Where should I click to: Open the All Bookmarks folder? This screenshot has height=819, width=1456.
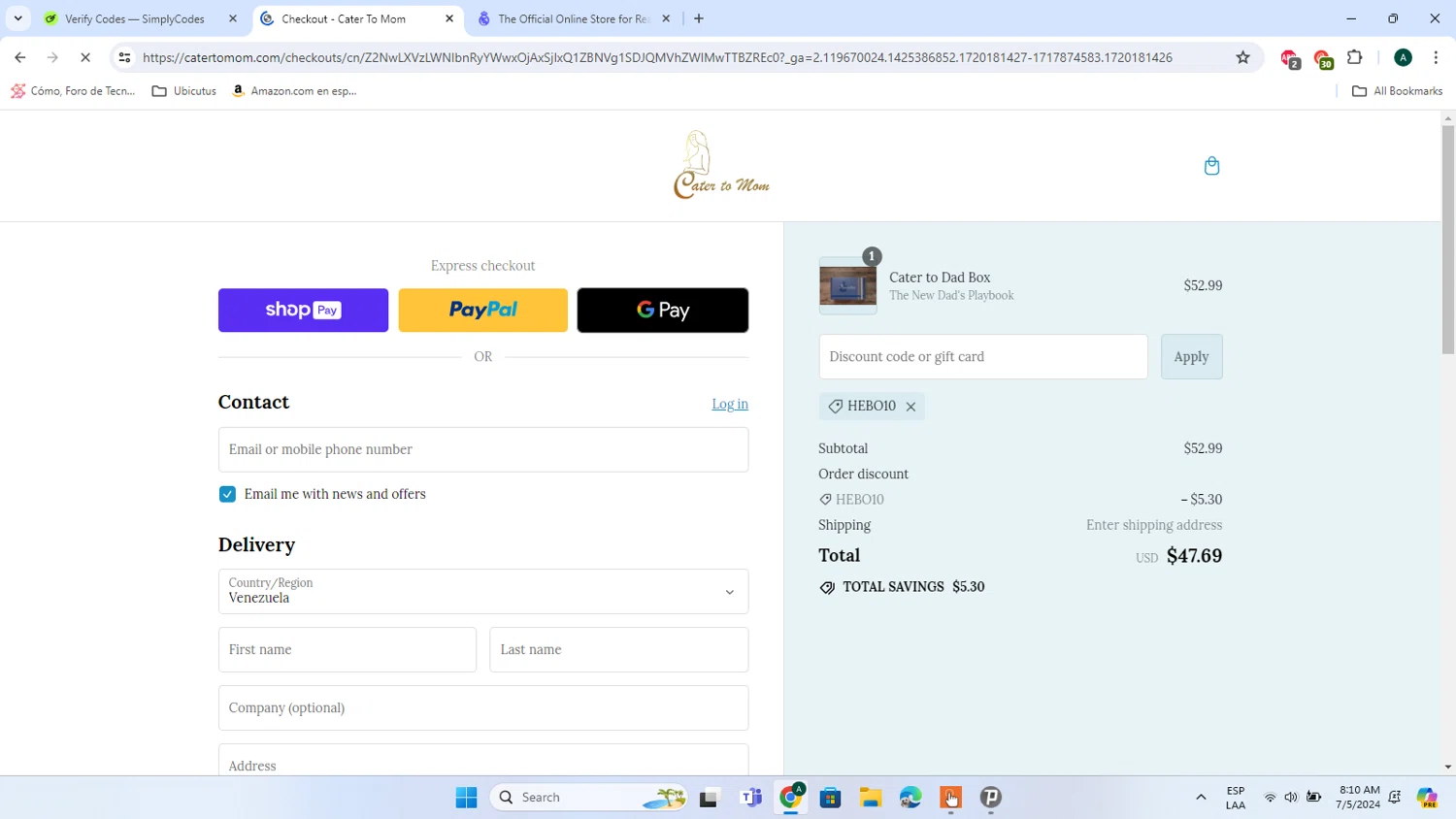1397,91
